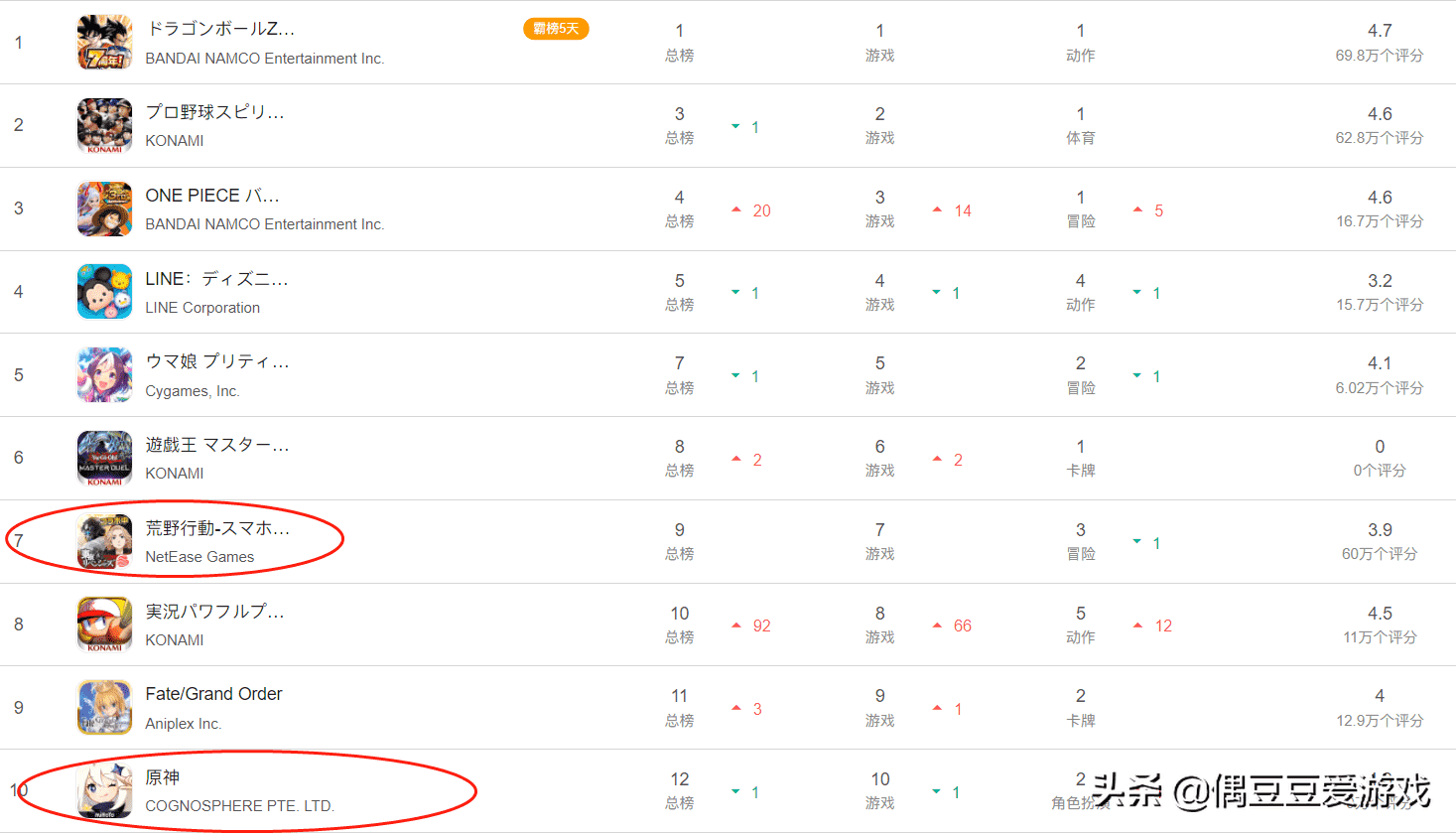The width and height of the screenshot is (1456, 834).
Task: Click the red +14 game rank change
Action: pyautogui.click(x=952, y=210)
